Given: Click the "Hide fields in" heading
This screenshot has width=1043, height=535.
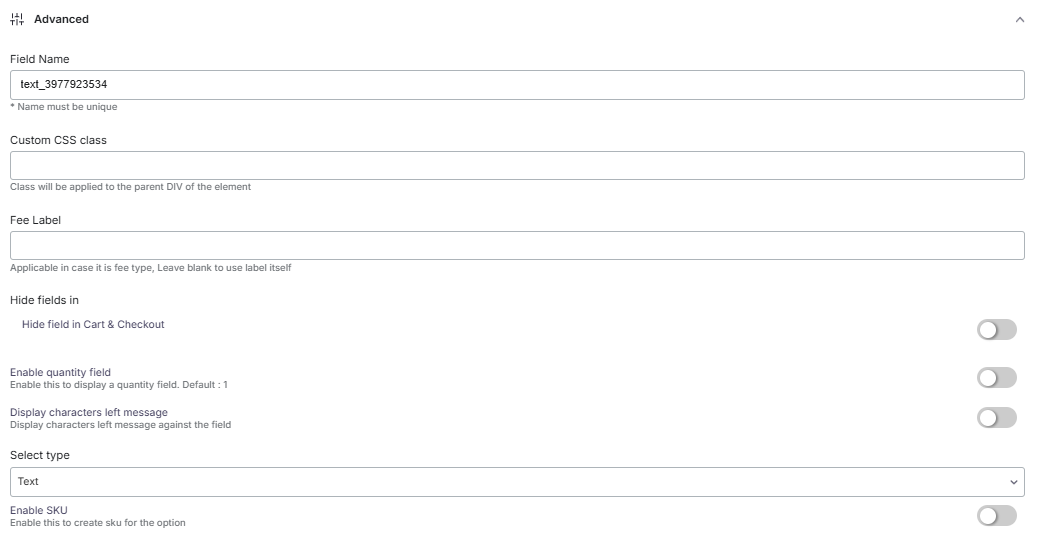Looking at the screenshot, I should (44, 299).
